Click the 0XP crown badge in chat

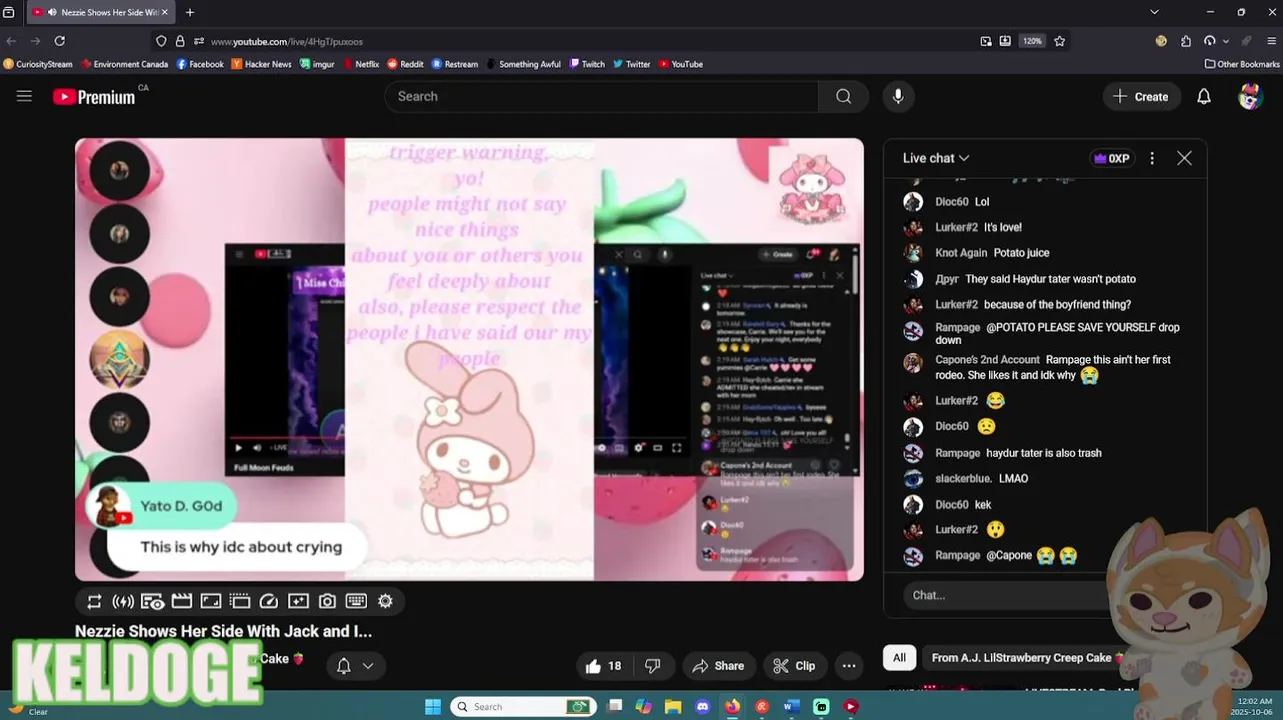(x=1112, y=158)
